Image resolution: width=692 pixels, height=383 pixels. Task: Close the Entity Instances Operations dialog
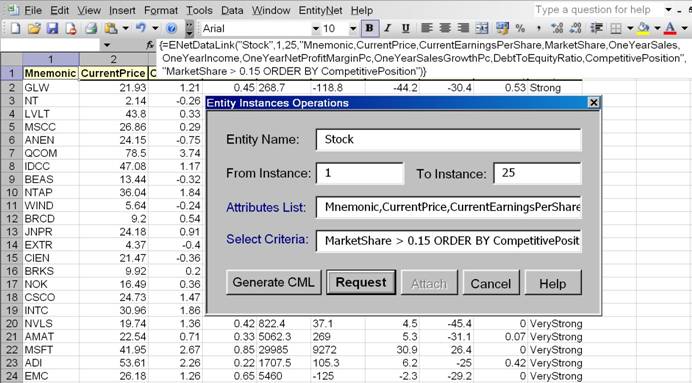pyautogui.click(x=594, y=103)
